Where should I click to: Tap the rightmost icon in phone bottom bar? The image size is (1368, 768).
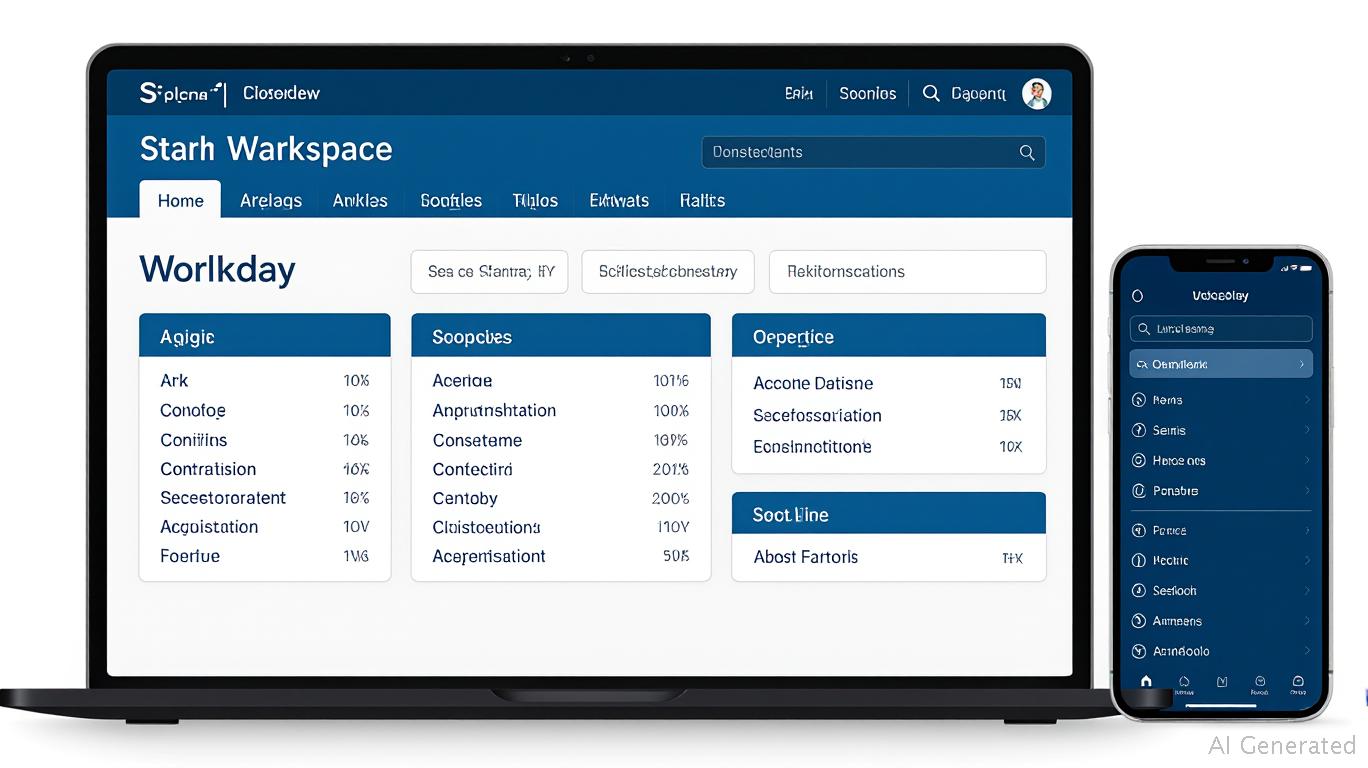pyautogui.click(x=1298, y=681)
